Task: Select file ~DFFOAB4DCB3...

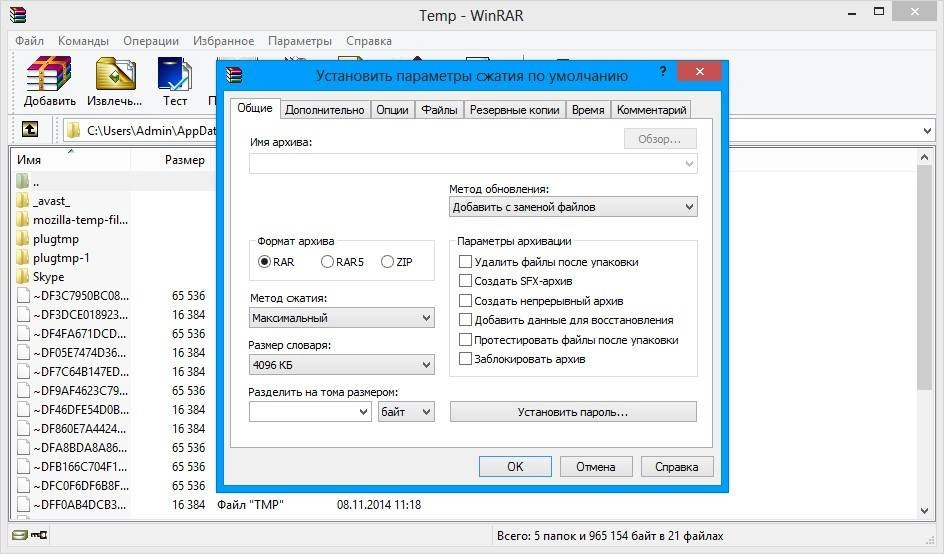Action: 73,505
